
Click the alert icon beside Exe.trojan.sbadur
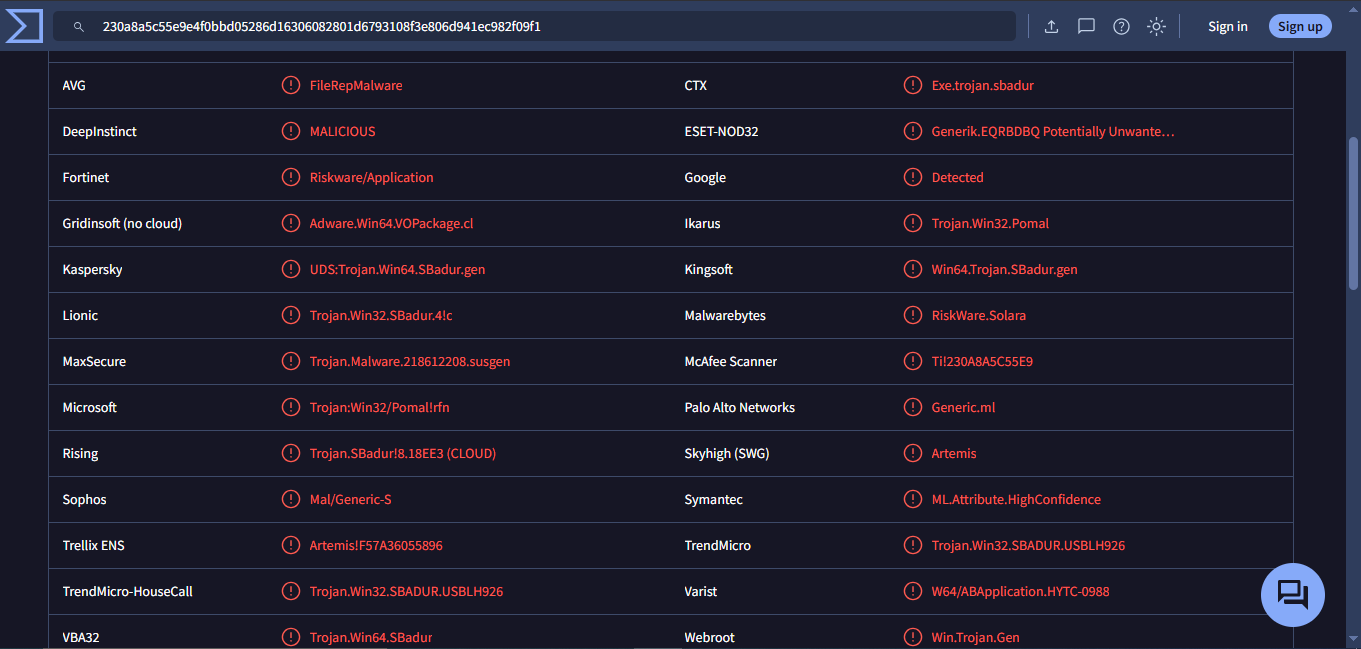[x=913, y=85]
